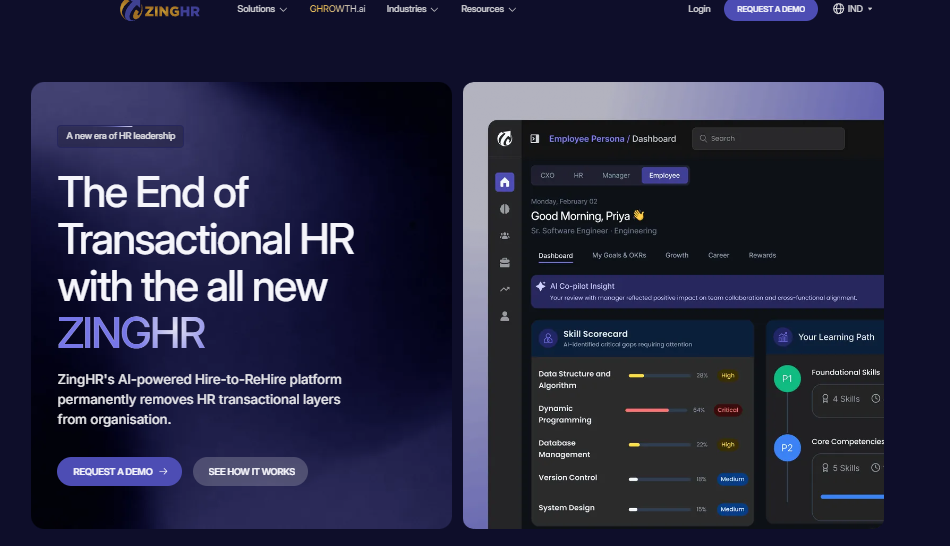Click the magnifier icon in the Search box
The height and width of the screenshot is (546, 950).
point(703,139)
